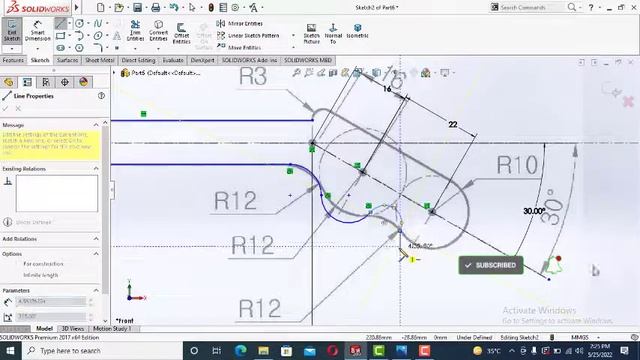This screenshot has height=360, width=640.
Task: Open the DisplayManager tab
Action: pyautogui.click(x=84, y=82)
